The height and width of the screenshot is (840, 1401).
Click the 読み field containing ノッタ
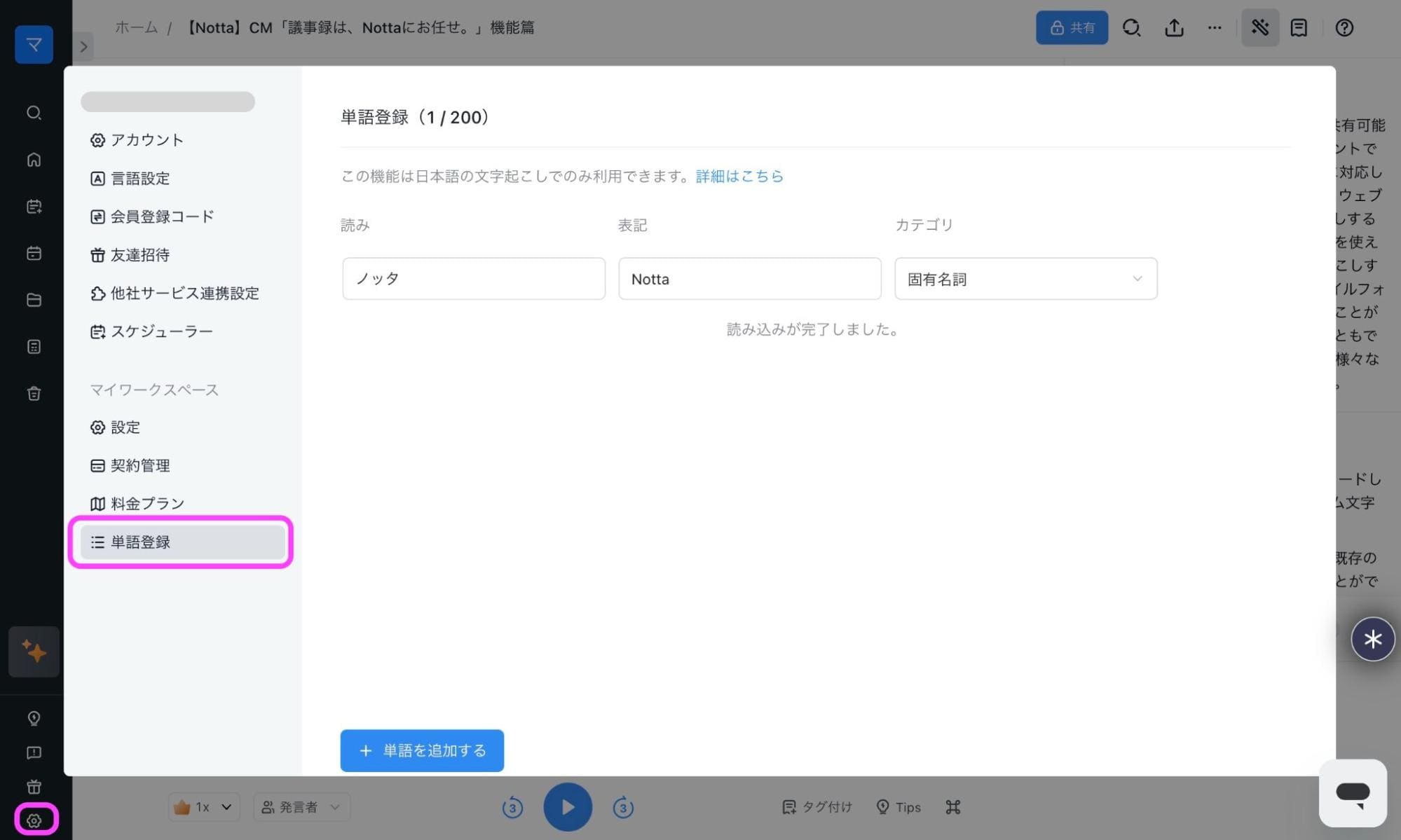pos(474,279)
